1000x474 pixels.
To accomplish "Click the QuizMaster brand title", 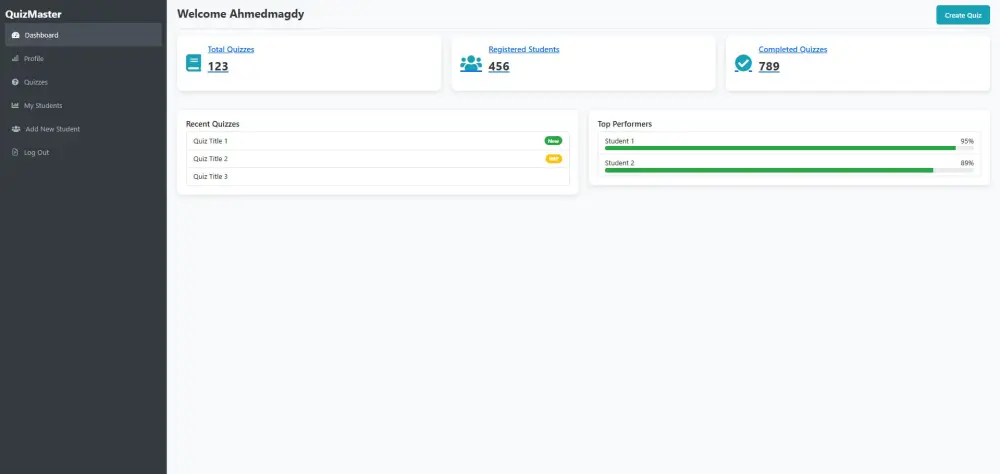I will tap(33, 14).
